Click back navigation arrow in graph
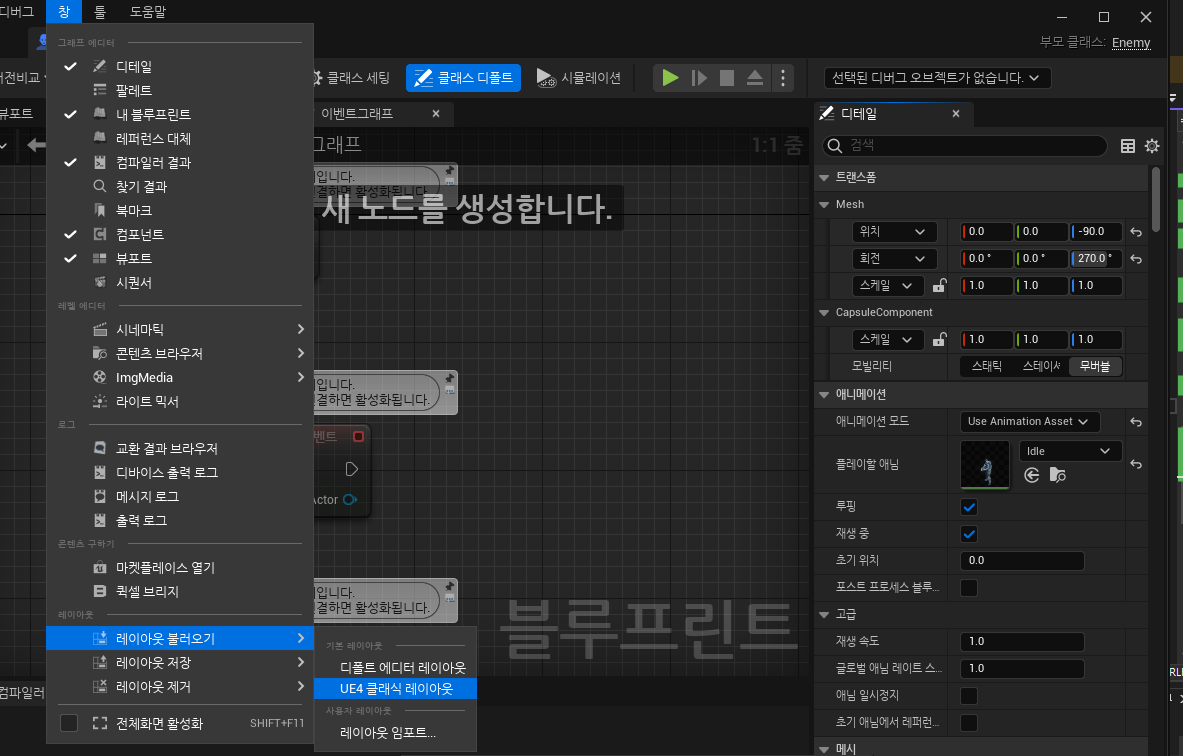 pos(35,145)
